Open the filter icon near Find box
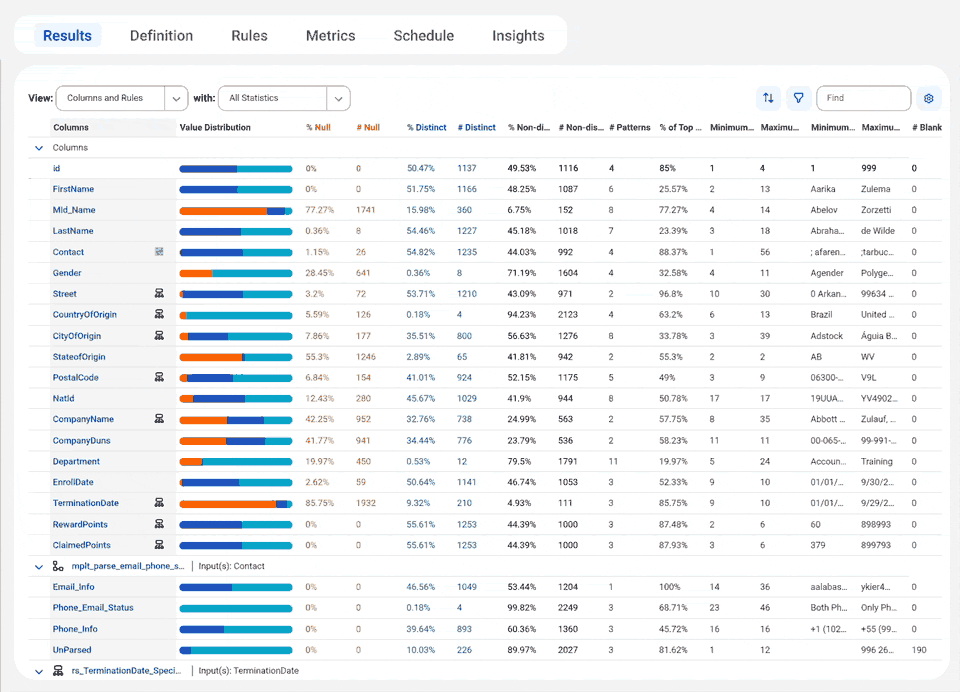 pyautogui.click(x=798, y=98)
